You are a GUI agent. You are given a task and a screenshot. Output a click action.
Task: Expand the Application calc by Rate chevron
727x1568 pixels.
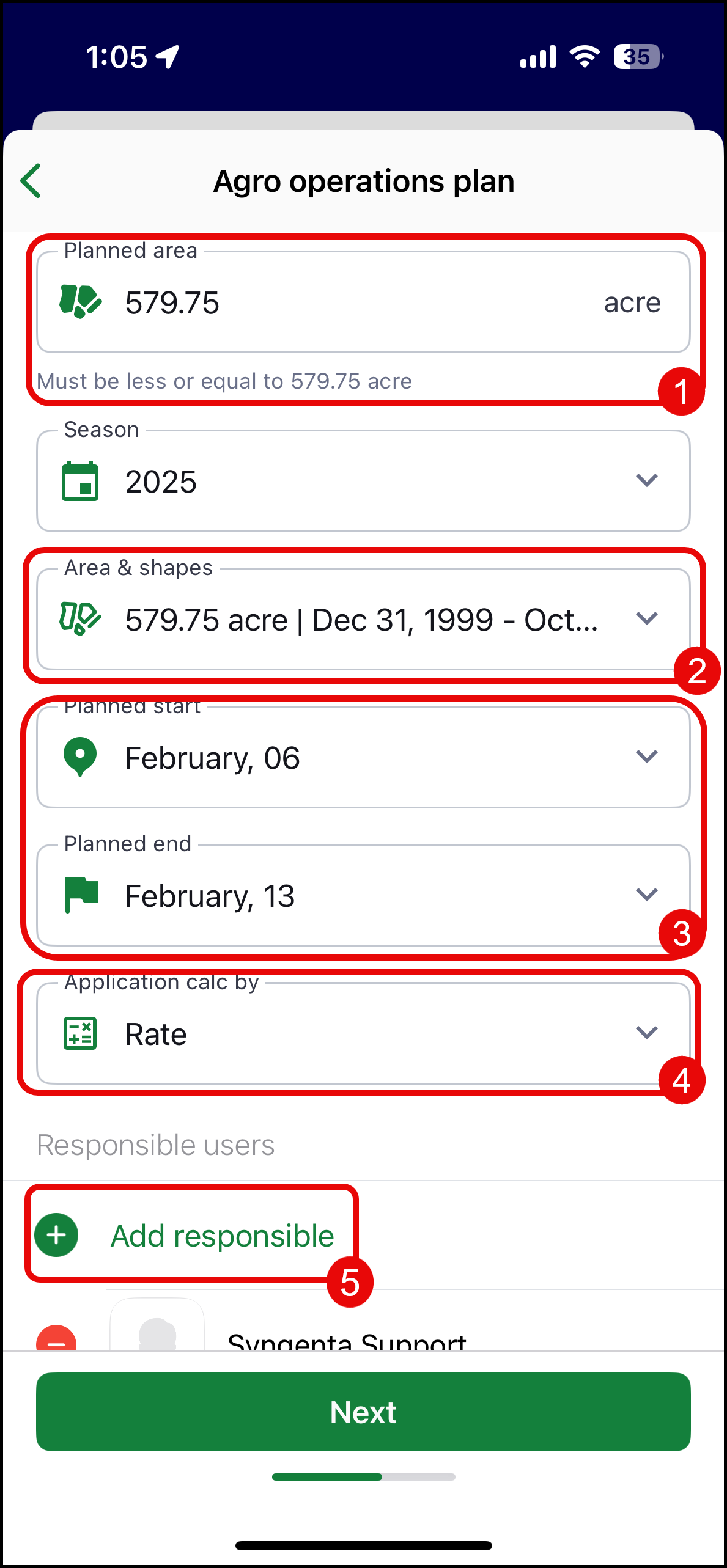tap(646, 1033)
